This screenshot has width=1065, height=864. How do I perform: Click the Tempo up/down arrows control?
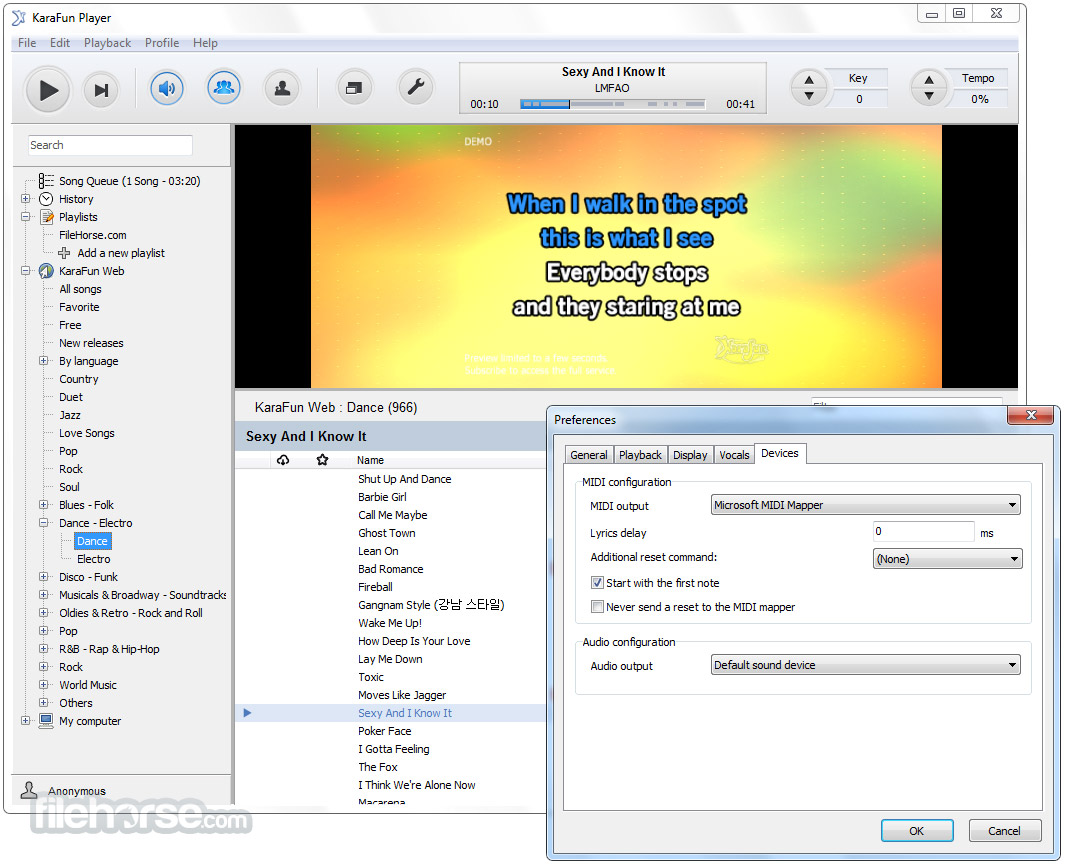pos(929,88)
